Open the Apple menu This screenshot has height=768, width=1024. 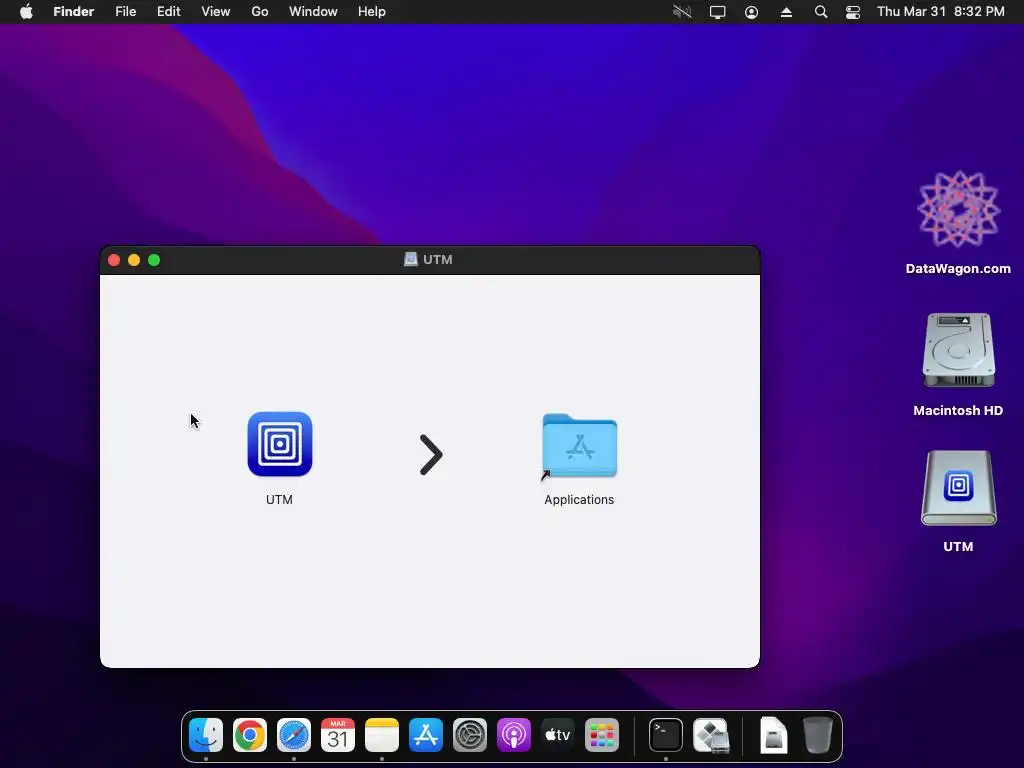coord(26,12)
